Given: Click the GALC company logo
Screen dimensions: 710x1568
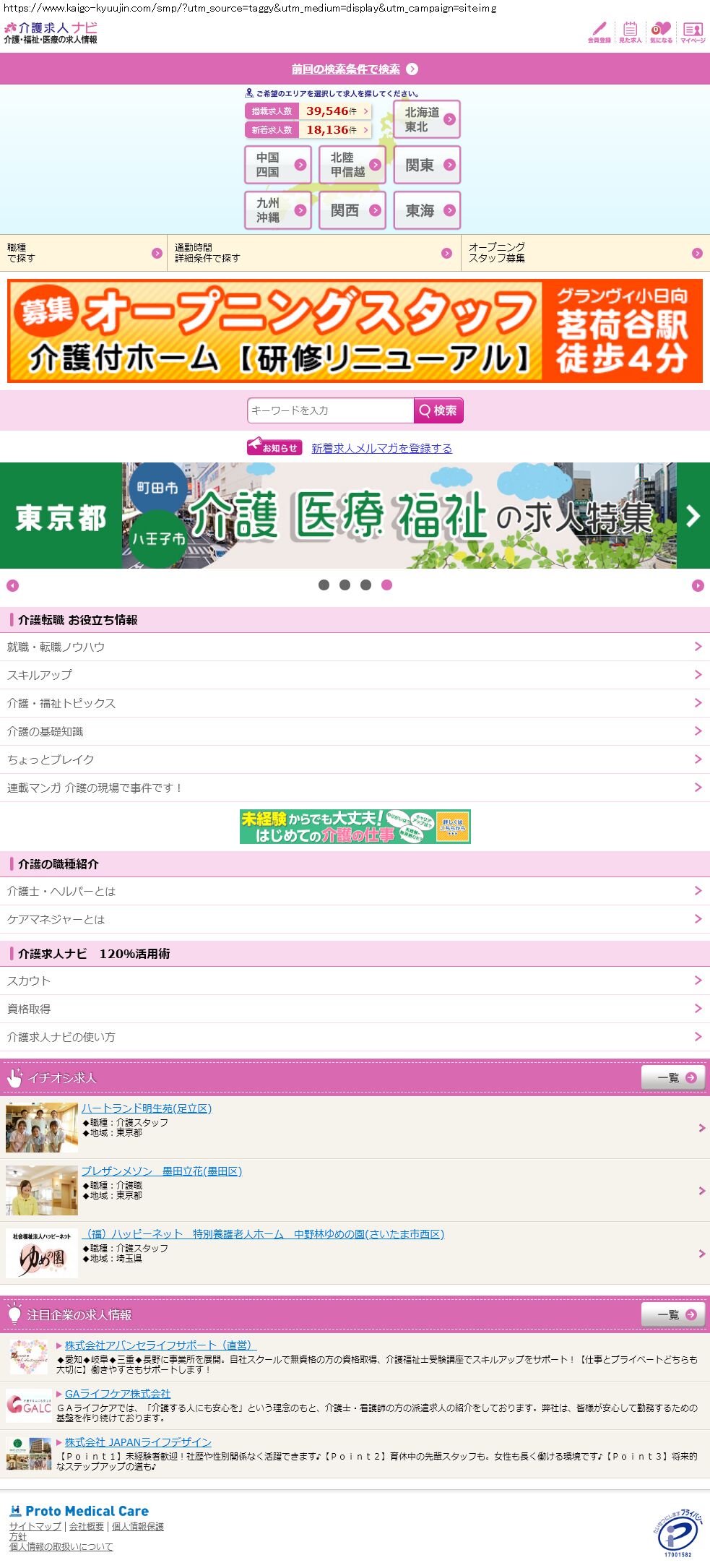Looking at the screenshot, I should (x=29, y=1405).
